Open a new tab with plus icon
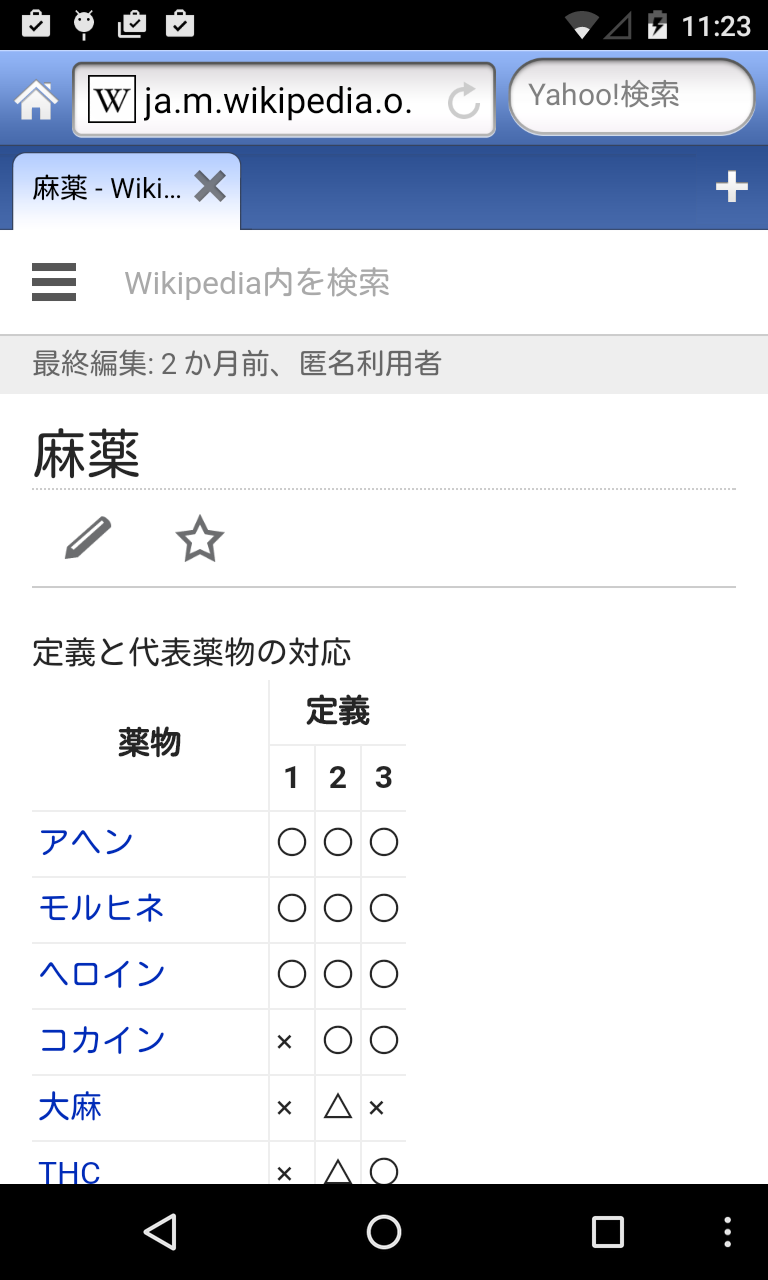768x1280 pixels. pos(731,187)
